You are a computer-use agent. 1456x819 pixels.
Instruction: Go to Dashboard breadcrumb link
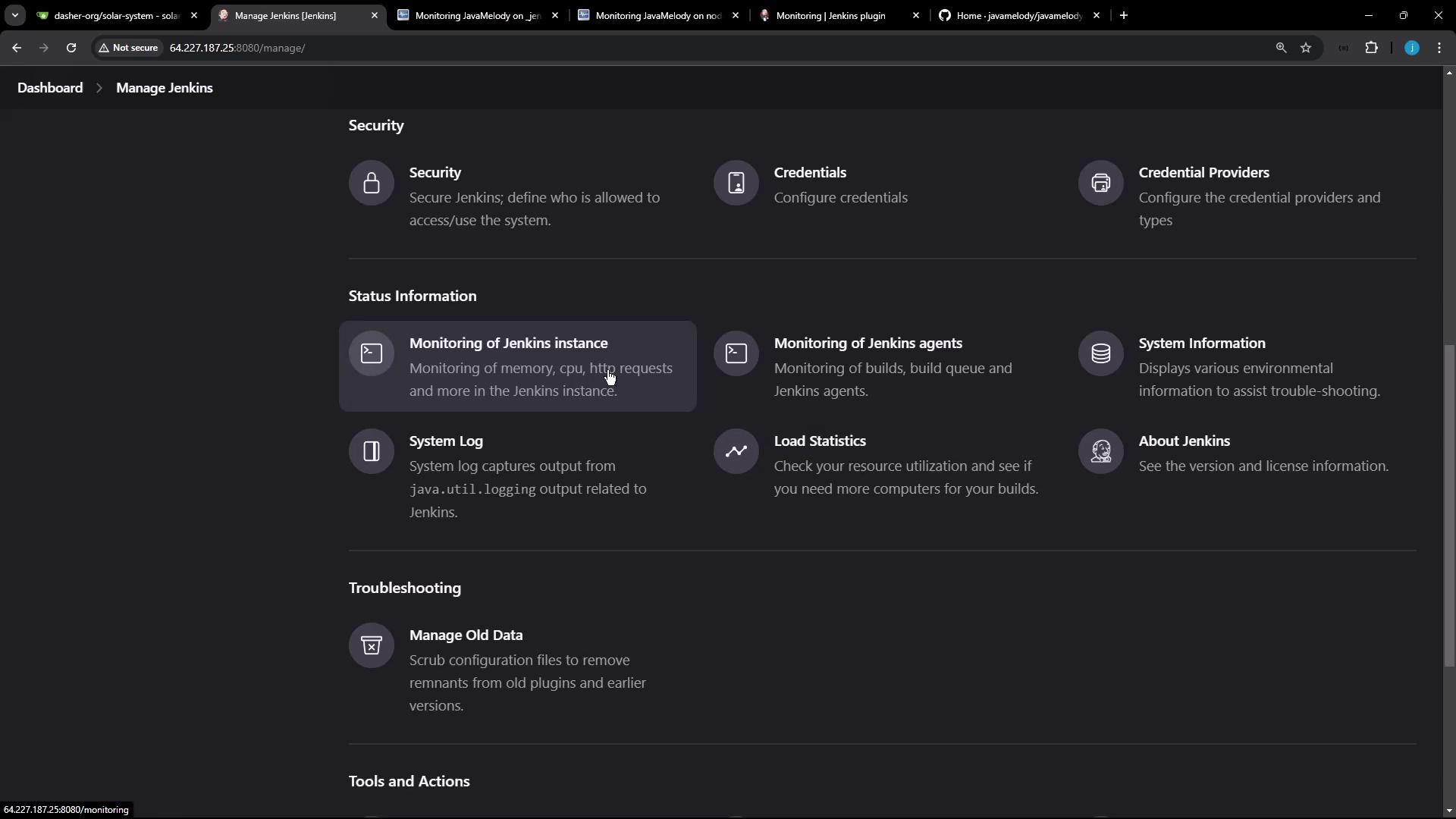tap(50, 88)
